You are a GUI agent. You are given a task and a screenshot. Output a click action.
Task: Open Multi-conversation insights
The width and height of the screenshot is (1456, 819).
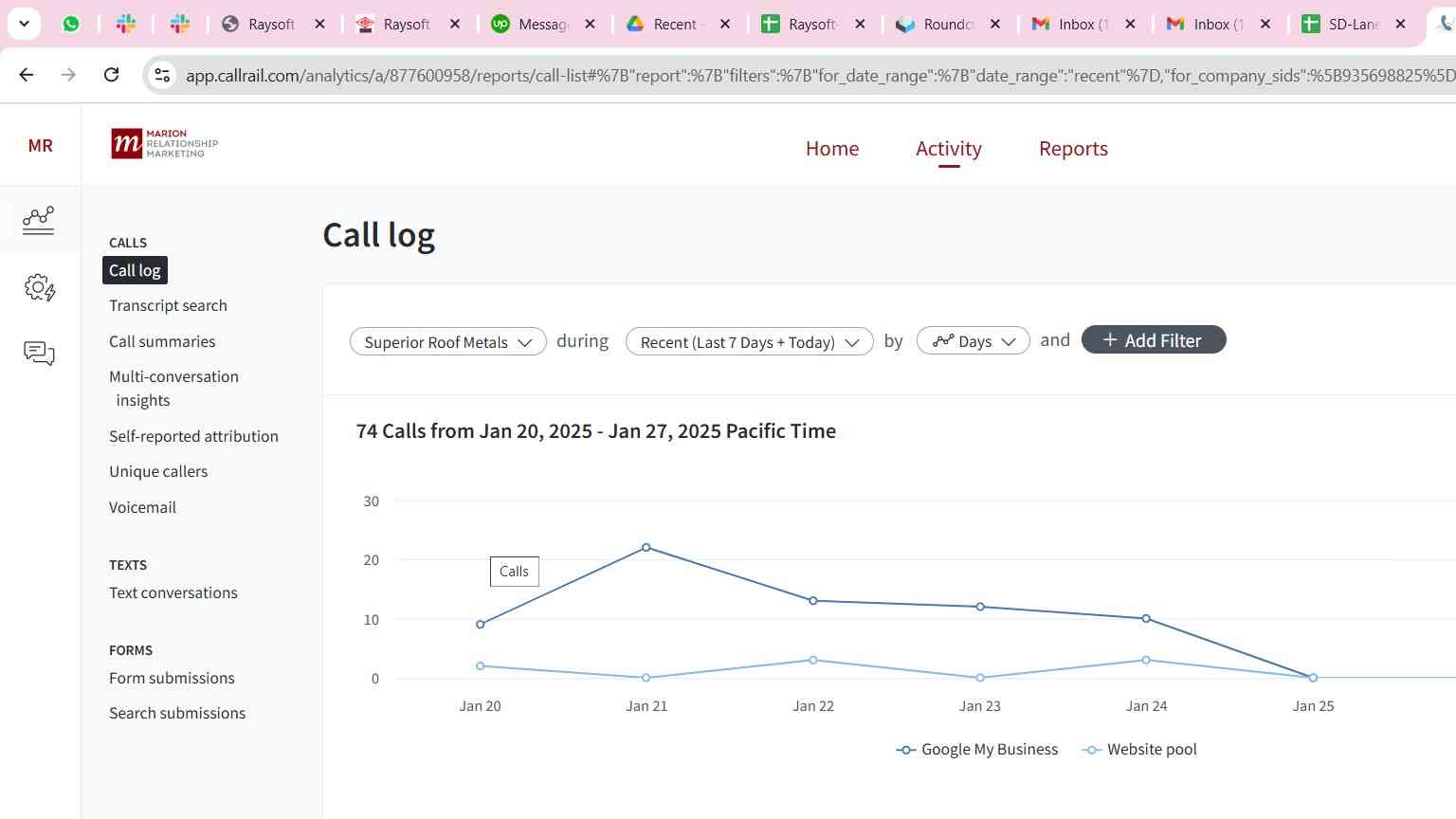click(173, 388)
